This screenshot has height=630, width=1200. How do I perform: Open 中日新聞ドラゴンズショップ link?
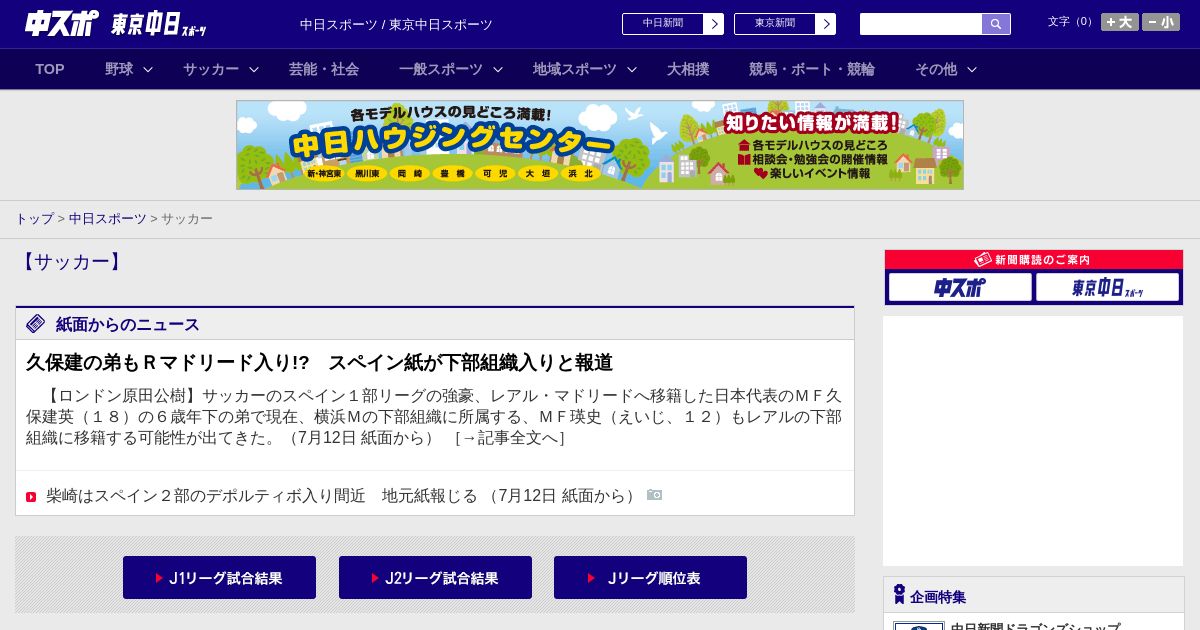click(1035, 626)
